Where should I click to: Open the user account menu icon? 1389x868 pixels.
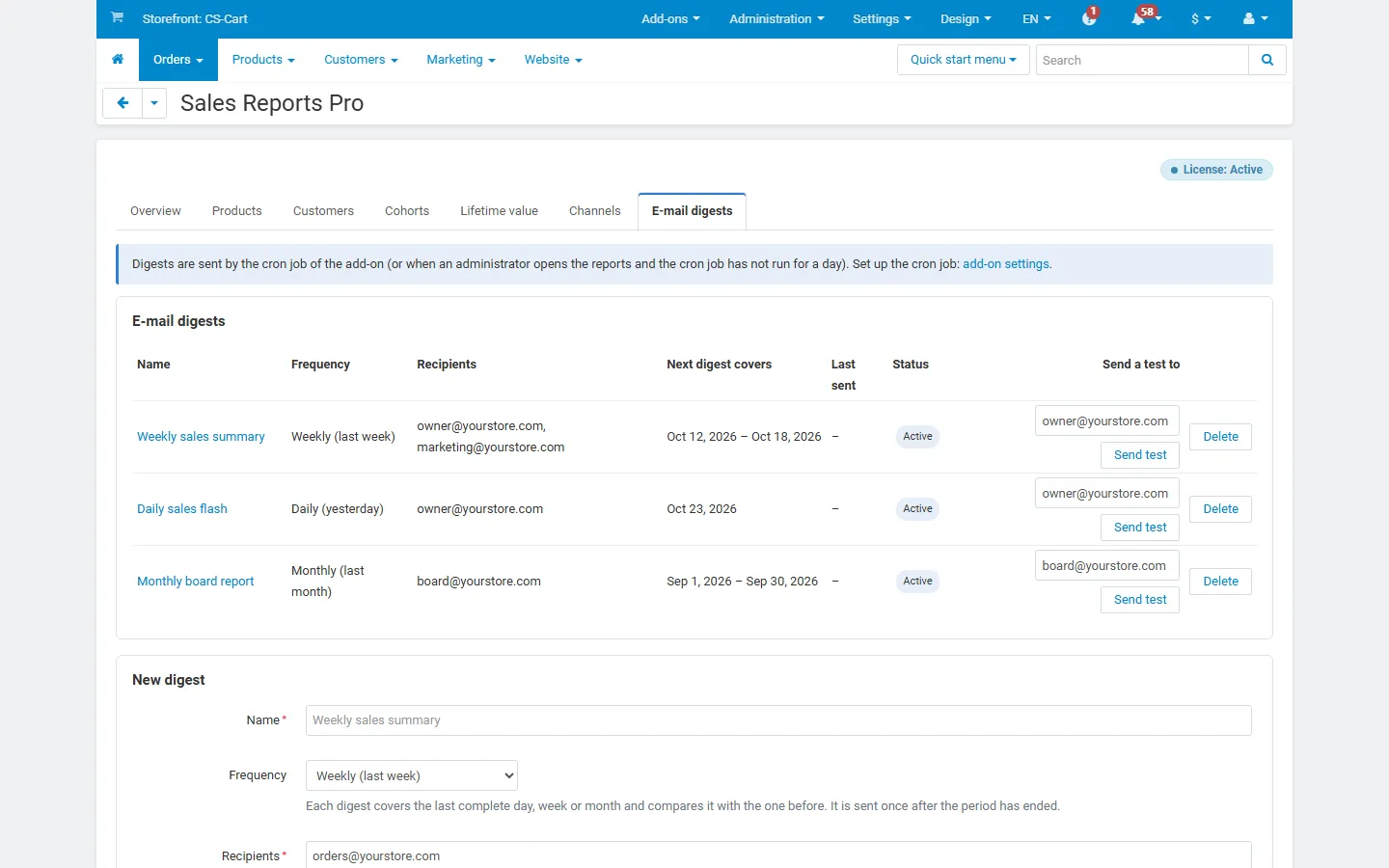point(1256,18)
